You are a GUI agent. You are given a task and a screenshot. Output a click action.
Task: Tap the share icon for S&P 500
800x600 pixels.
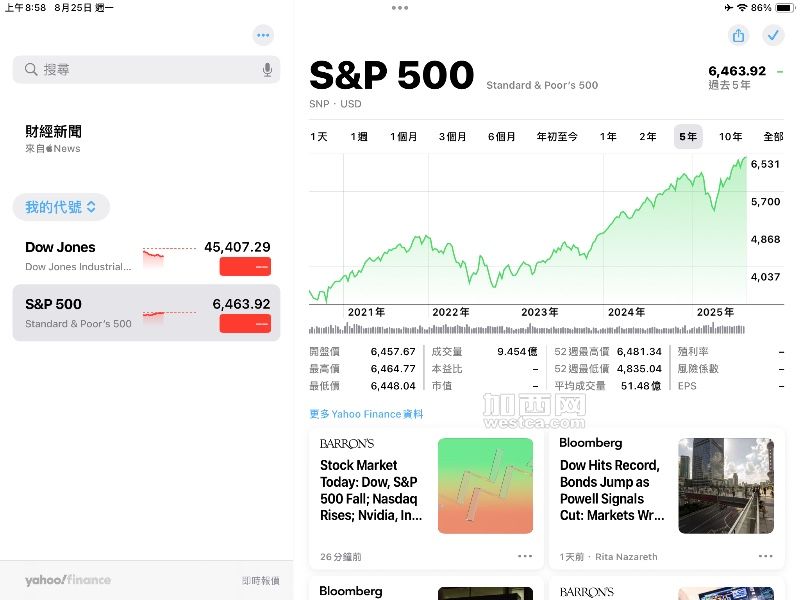click(738, 35)
